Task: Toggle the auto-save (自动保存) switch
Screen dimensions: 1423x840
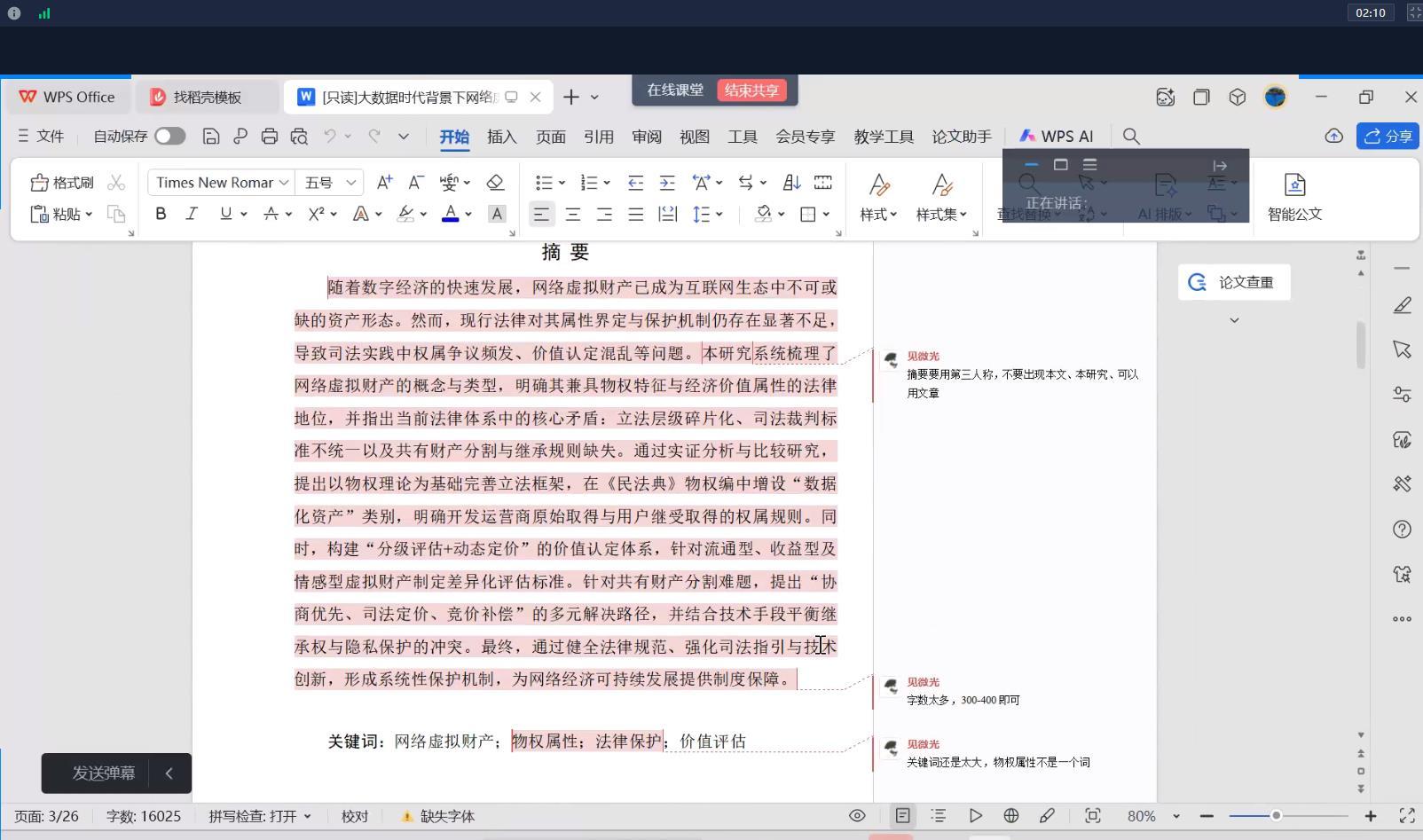Action: [x=169, y=136]
